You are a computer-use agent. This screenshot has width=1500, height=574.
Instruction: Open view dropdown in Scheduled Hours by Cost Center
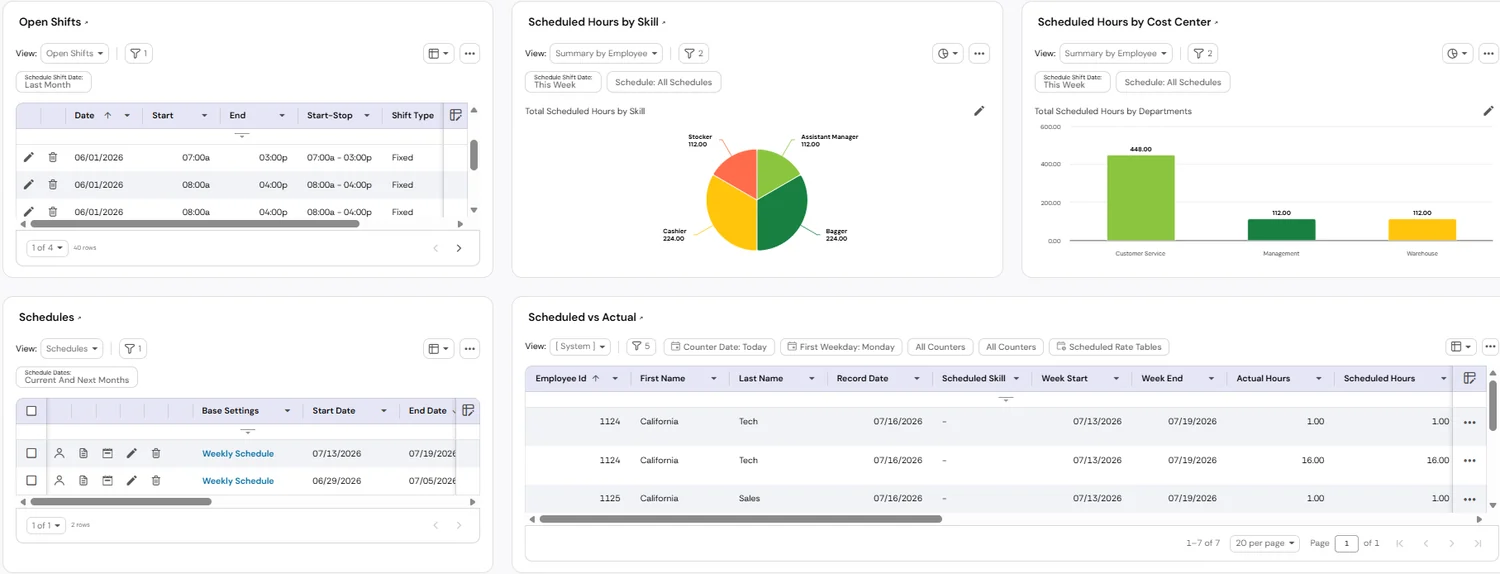tap(1115, 54)
